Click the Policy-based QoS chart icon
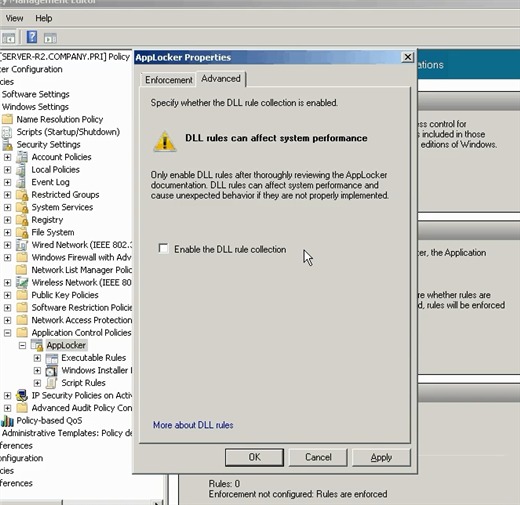This screenshot has height=505, width=520. point(7,421)
